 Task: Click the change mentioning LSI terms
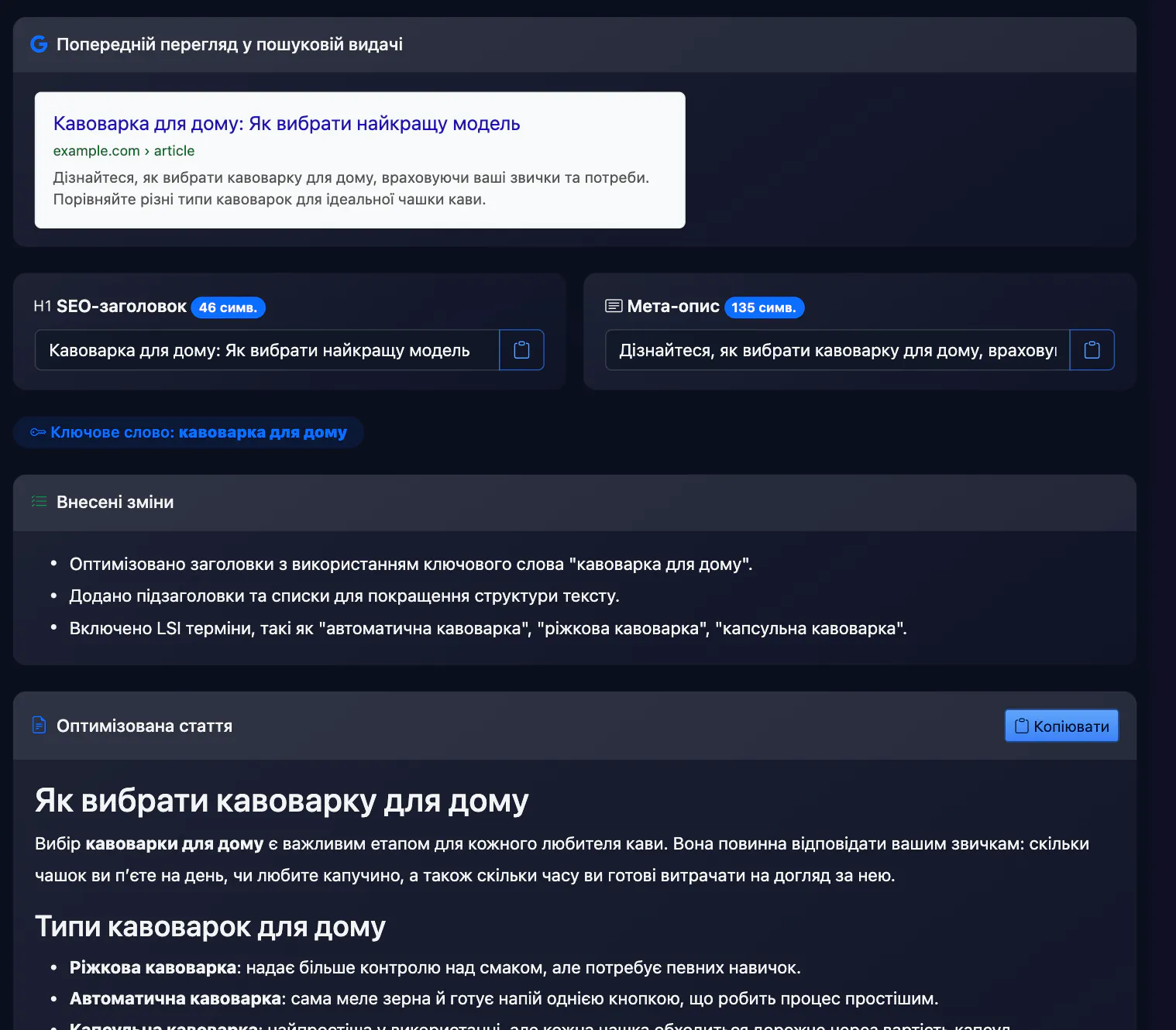[488, 628]
